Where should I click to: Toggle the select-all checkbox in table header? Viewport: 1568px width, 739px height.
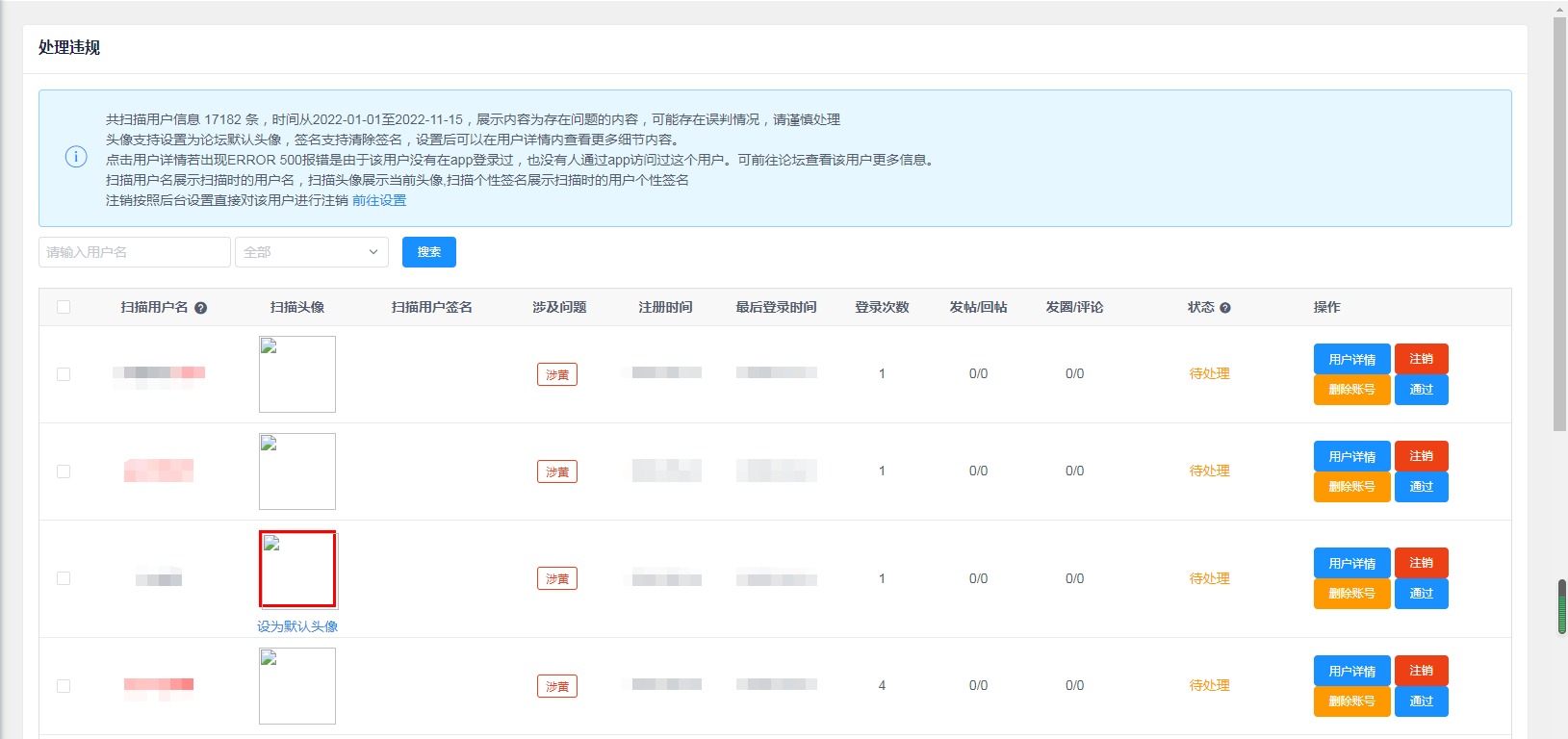click(x=64, y=307)
